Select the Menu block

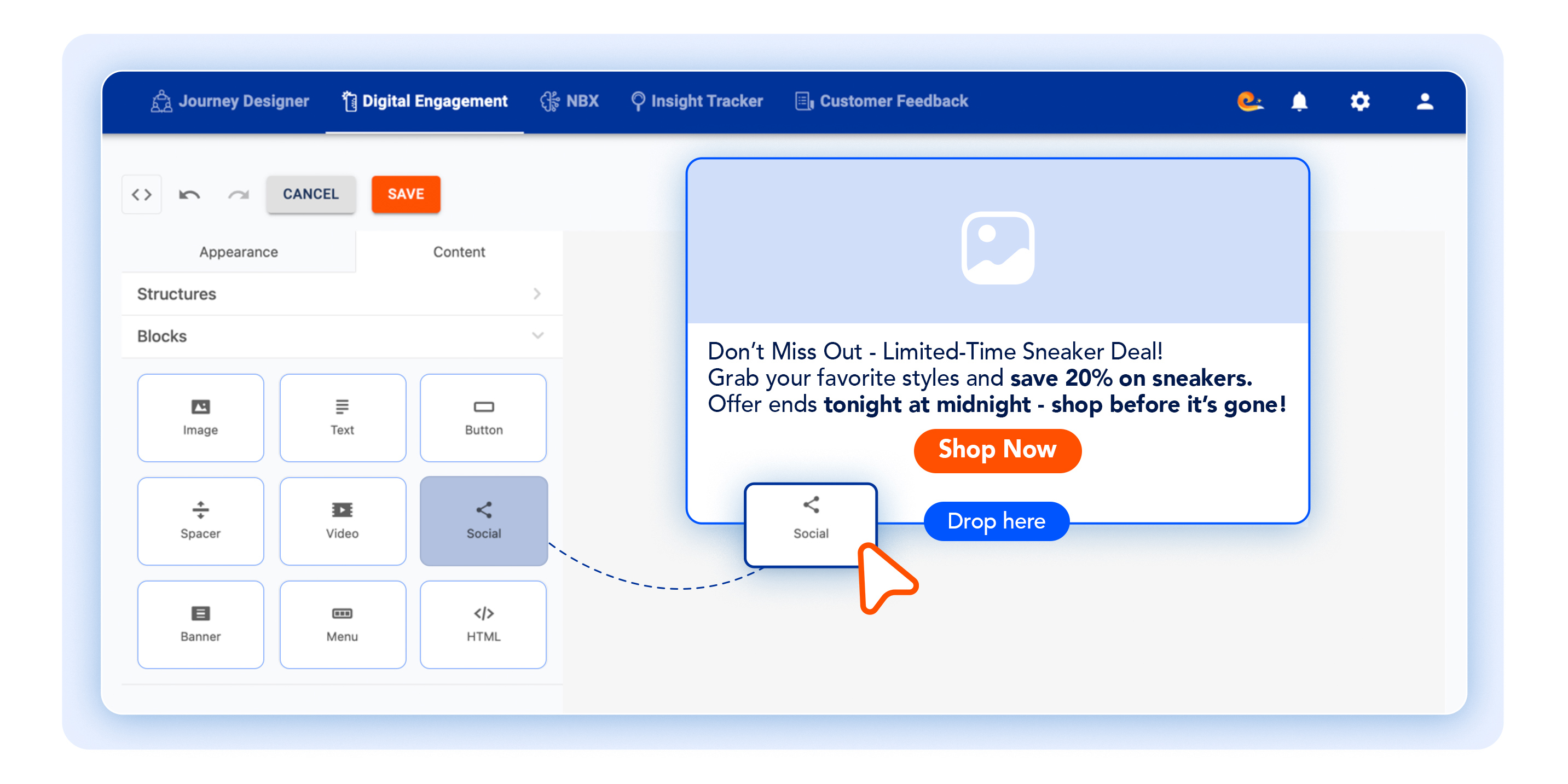click(342, 625)
